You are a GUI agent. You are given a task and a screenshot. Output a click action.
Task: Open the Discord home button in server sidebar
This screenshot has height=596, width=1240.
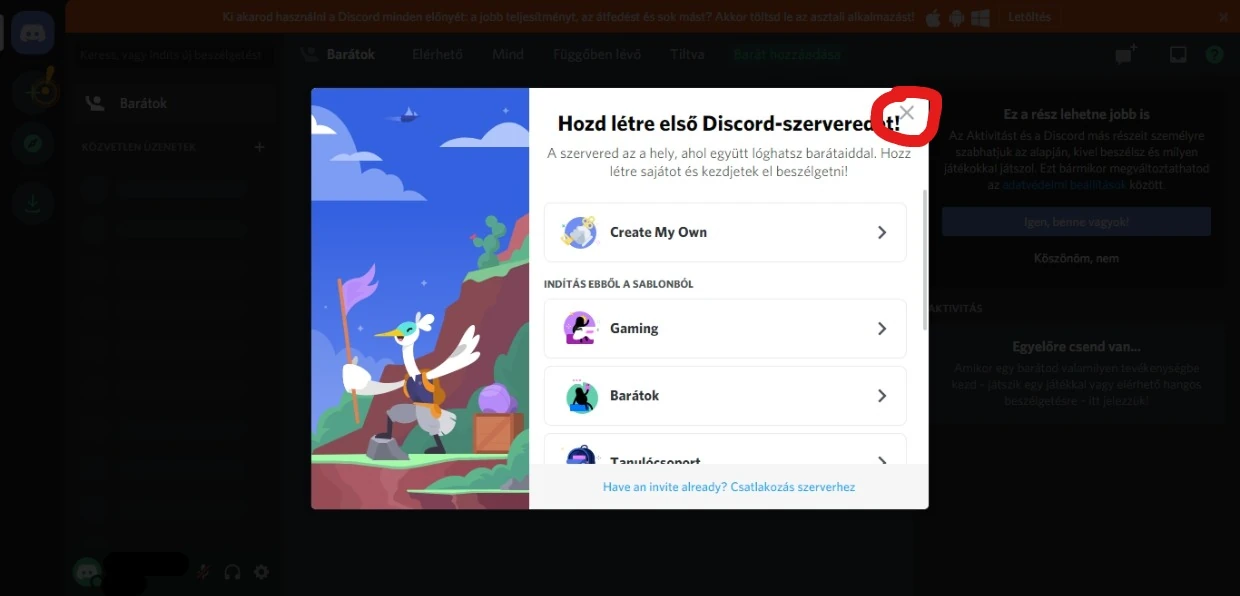point(33,33)
